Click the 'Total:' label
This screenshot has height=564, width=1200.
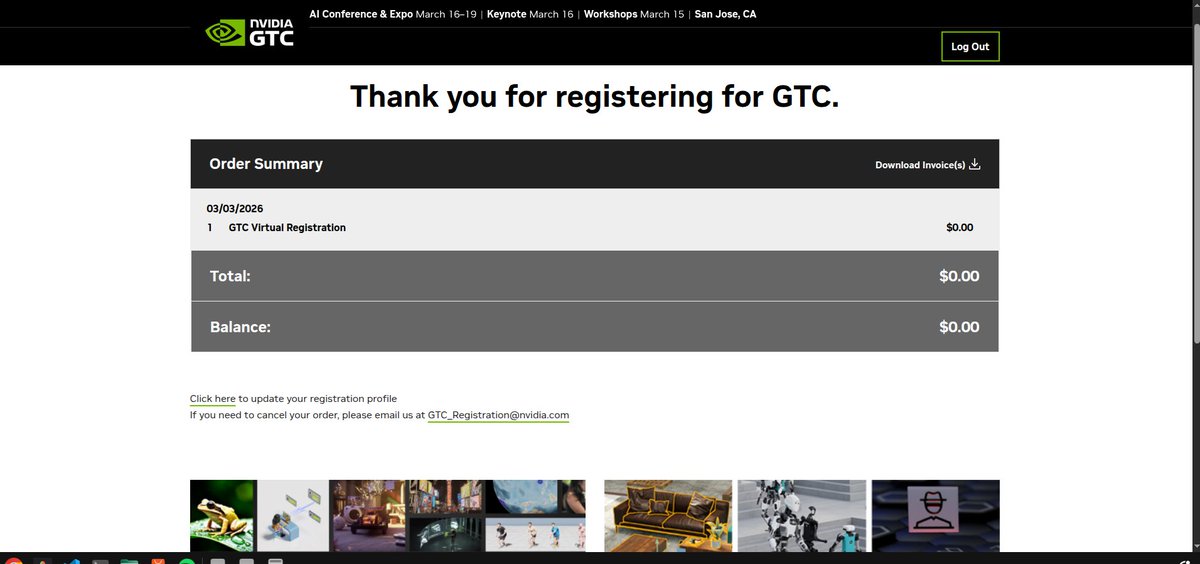coord(230,276)
